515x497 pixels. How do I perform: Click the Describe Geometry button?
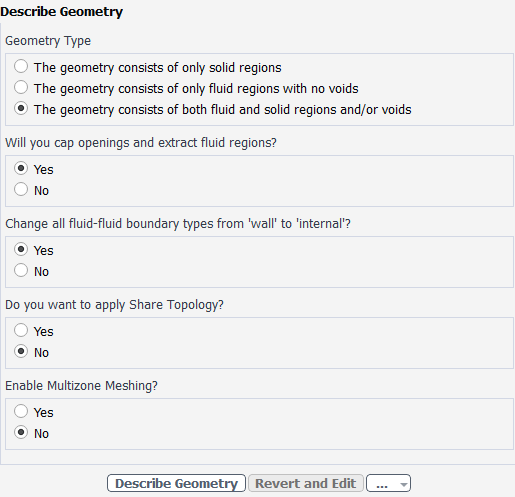(x=176, y=483)
